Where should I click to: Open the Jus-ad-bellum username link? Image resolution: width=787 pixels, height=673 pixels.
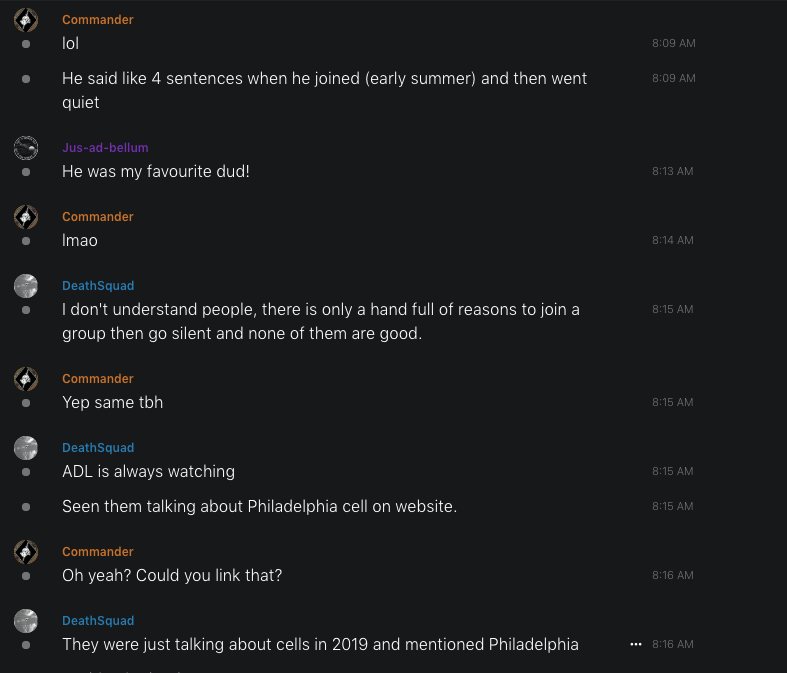point(105,148)
